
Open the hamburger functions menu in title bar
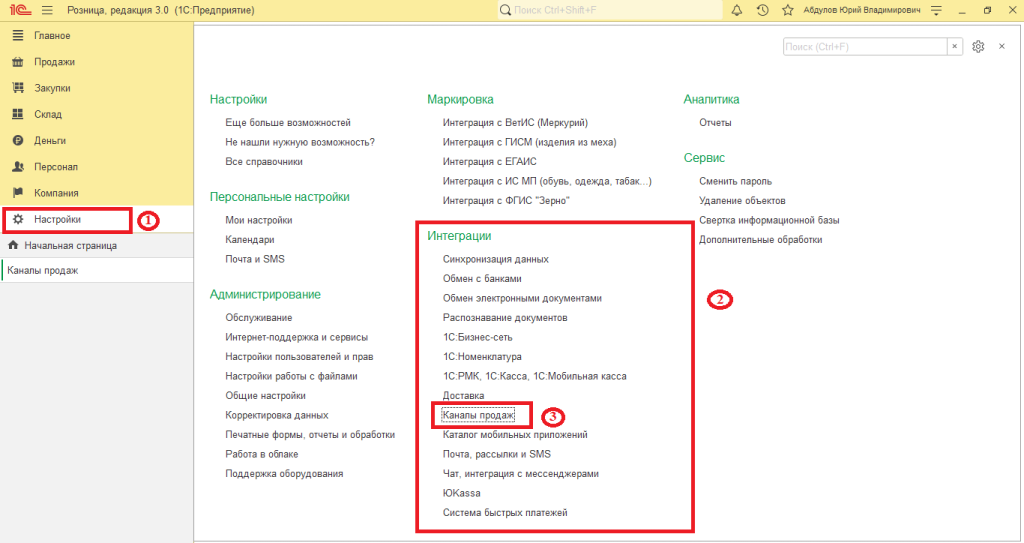48,10
